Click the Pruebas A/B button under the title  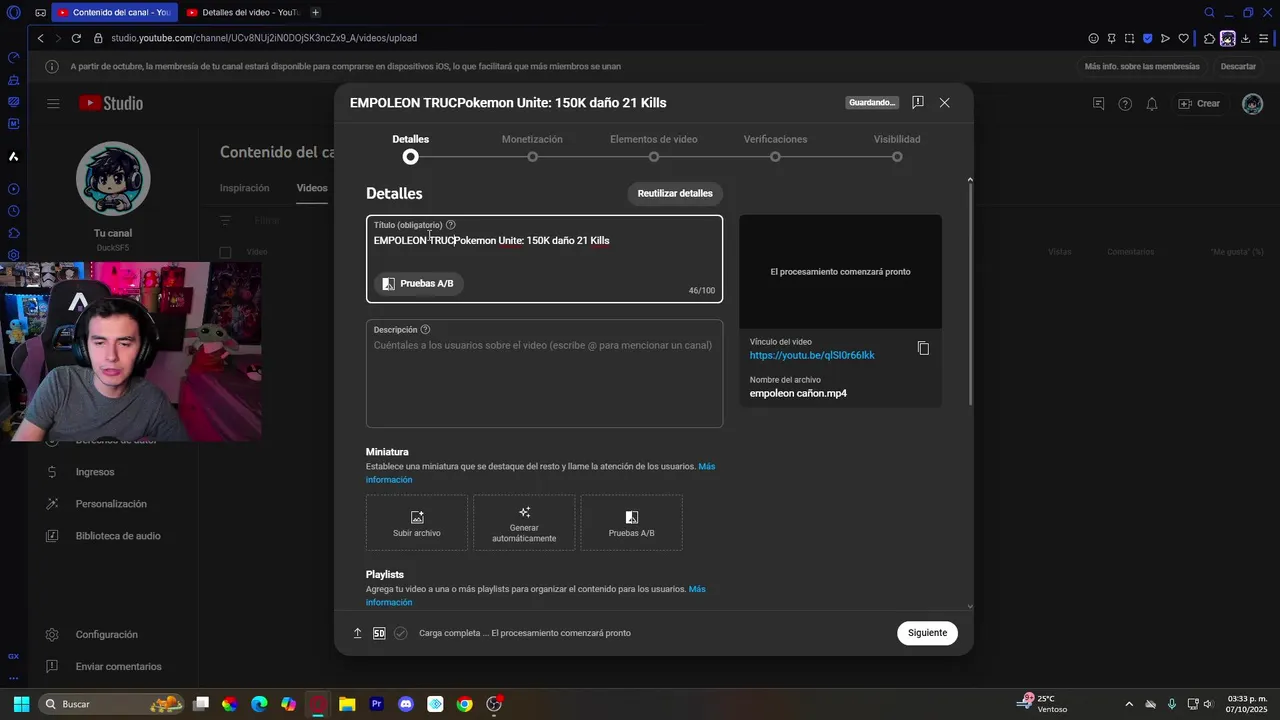pos(418,284)
